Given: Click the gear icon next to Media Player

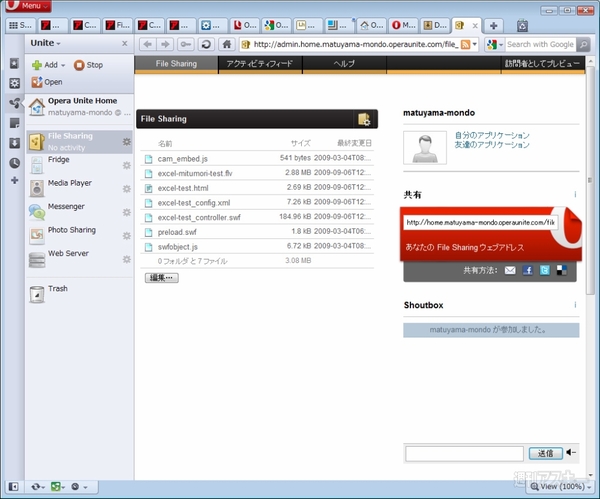Looking at the screenshot, I should (x=127, y=189).
